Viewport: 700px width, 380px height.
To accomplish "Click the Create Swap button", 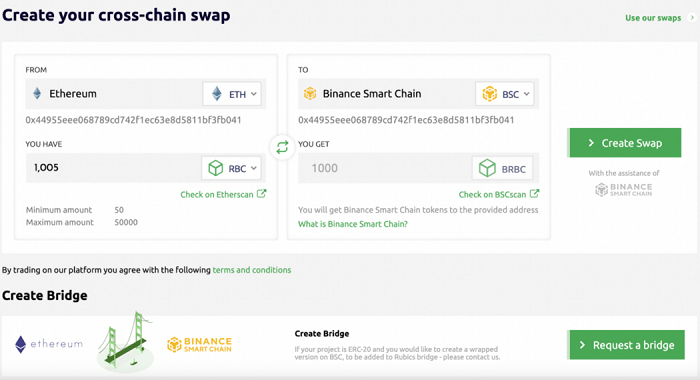I will tap(625, 143).
